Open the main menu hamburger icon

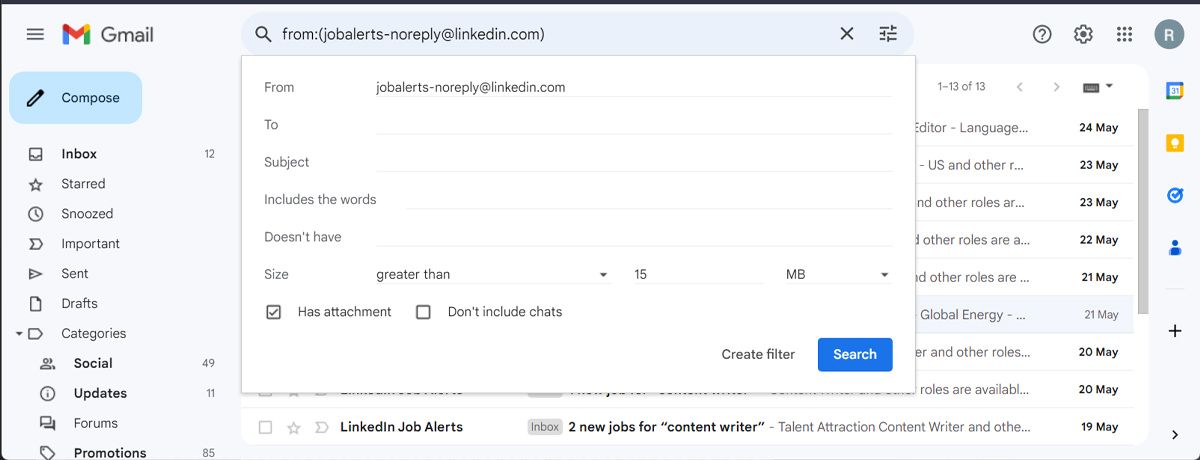pos(35,34)
